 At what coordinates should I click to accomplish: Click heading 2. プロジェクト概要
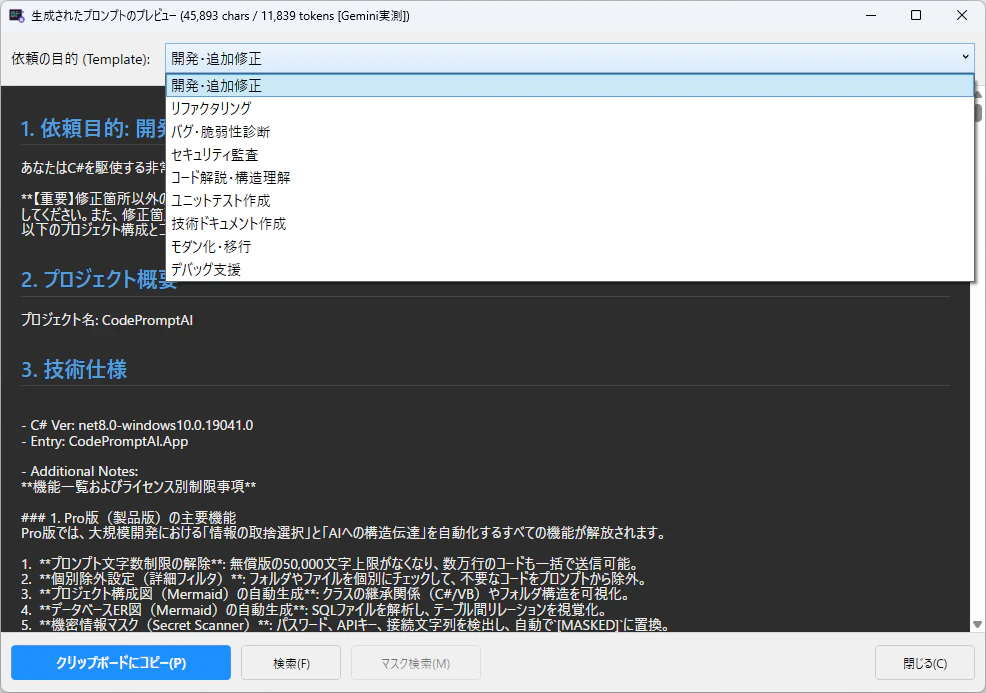99,279
